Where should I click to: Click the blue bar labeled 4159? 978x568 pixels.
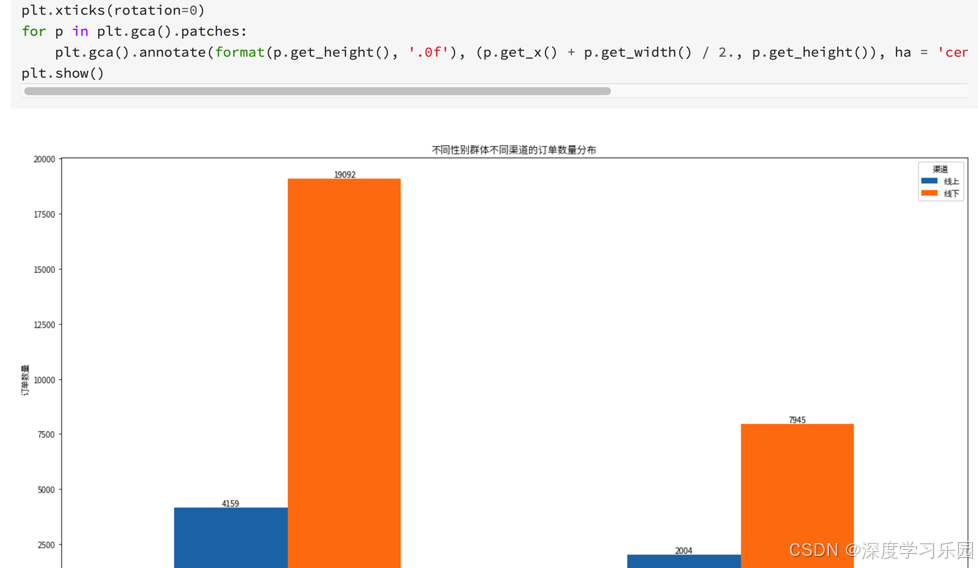(231, 537)
